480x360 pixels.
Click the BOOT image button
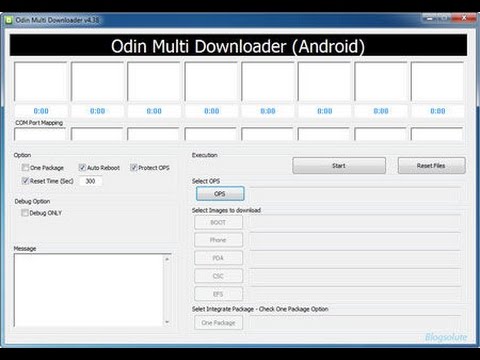(218, 222)
